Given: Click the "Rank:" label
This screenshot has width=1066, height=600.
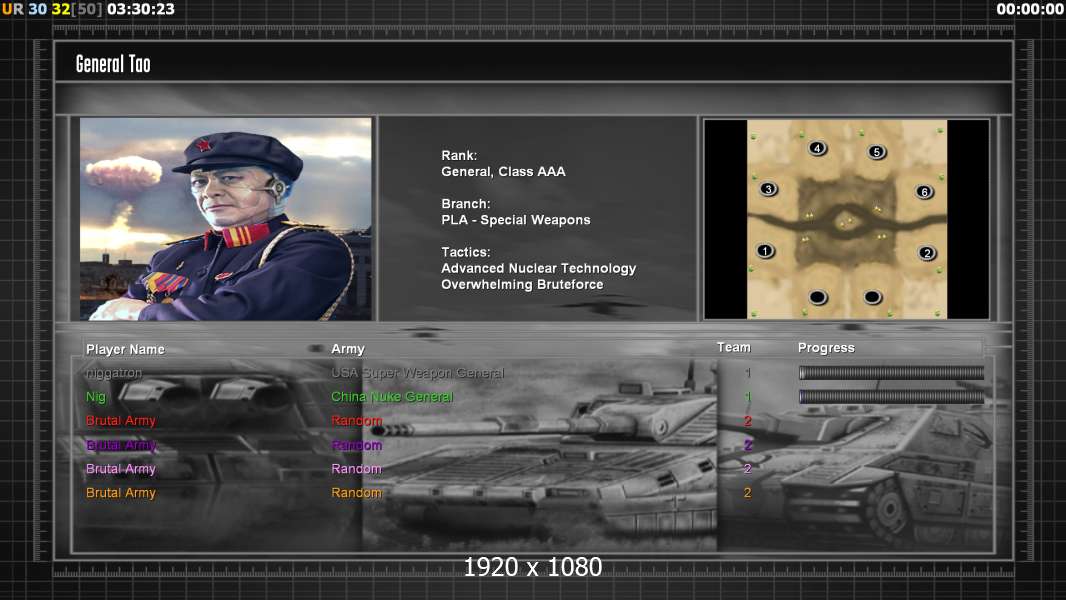Looking at the screenshot, I should point(459,156).
